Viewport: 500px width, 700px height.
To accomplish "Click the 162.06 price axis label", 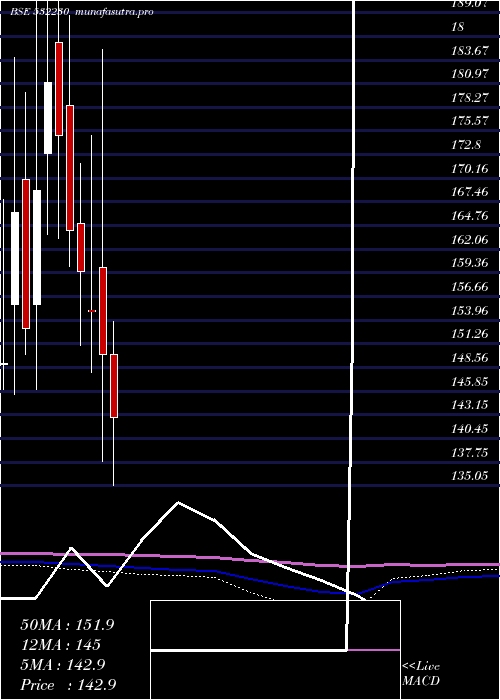I will click(x=470, y=240).
